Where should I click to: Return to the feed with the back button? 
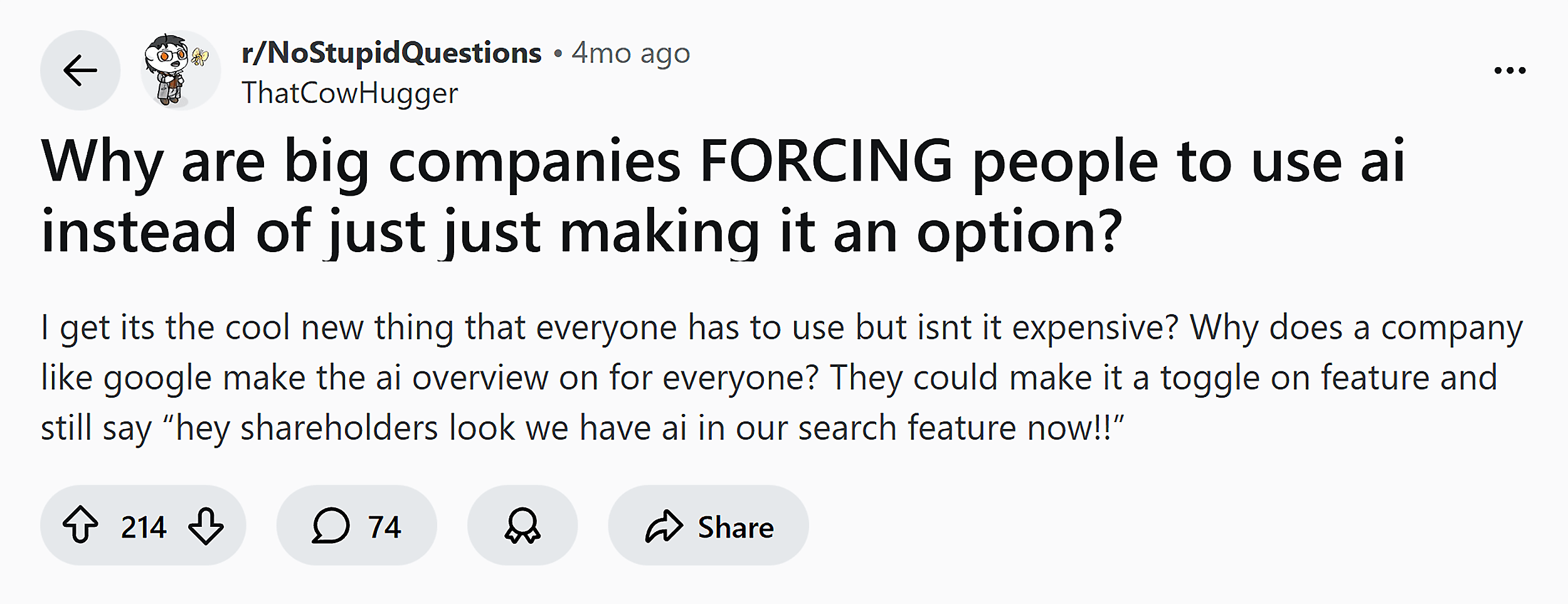coord(80,71)
